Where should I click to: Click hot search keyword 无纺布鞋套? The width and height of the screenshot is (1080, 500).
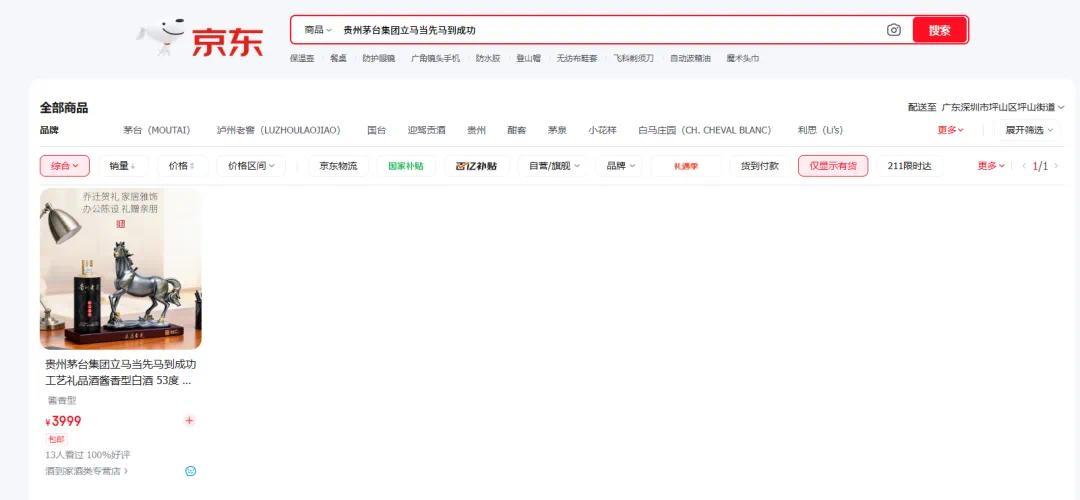point(577,59)
